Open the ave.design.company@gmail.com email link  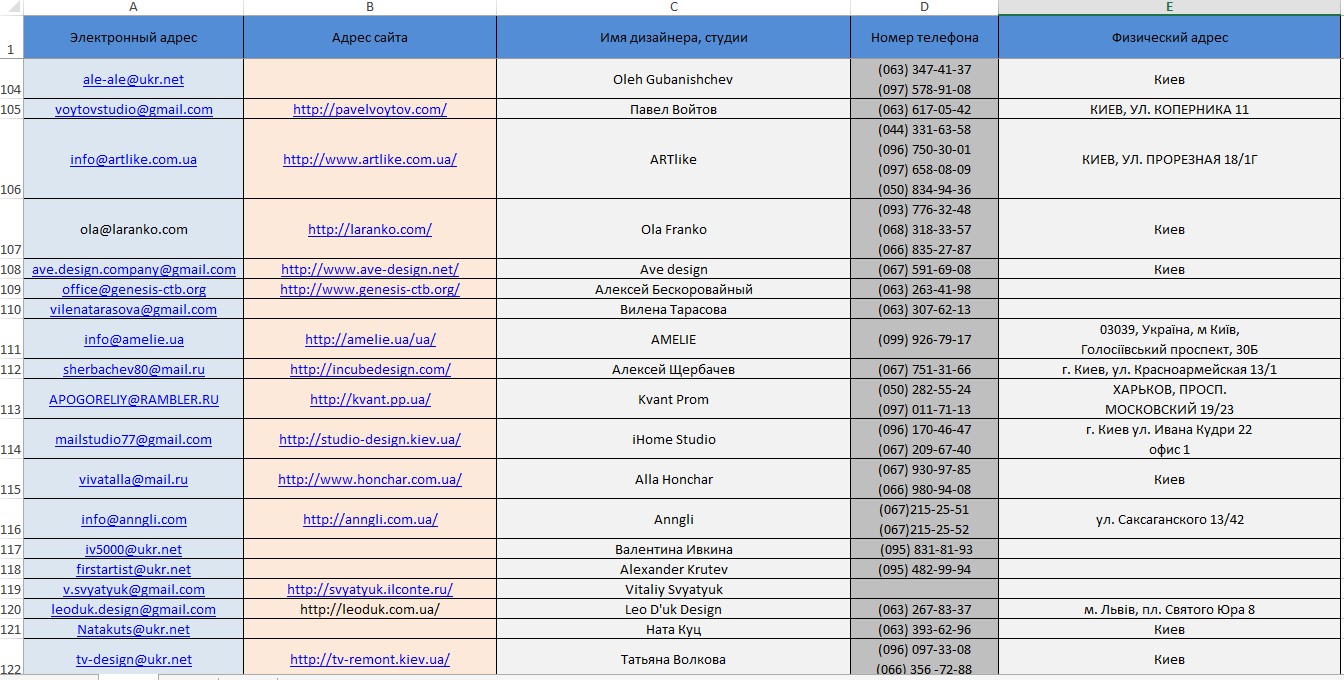pyautogui.click(x=133, y=270)
